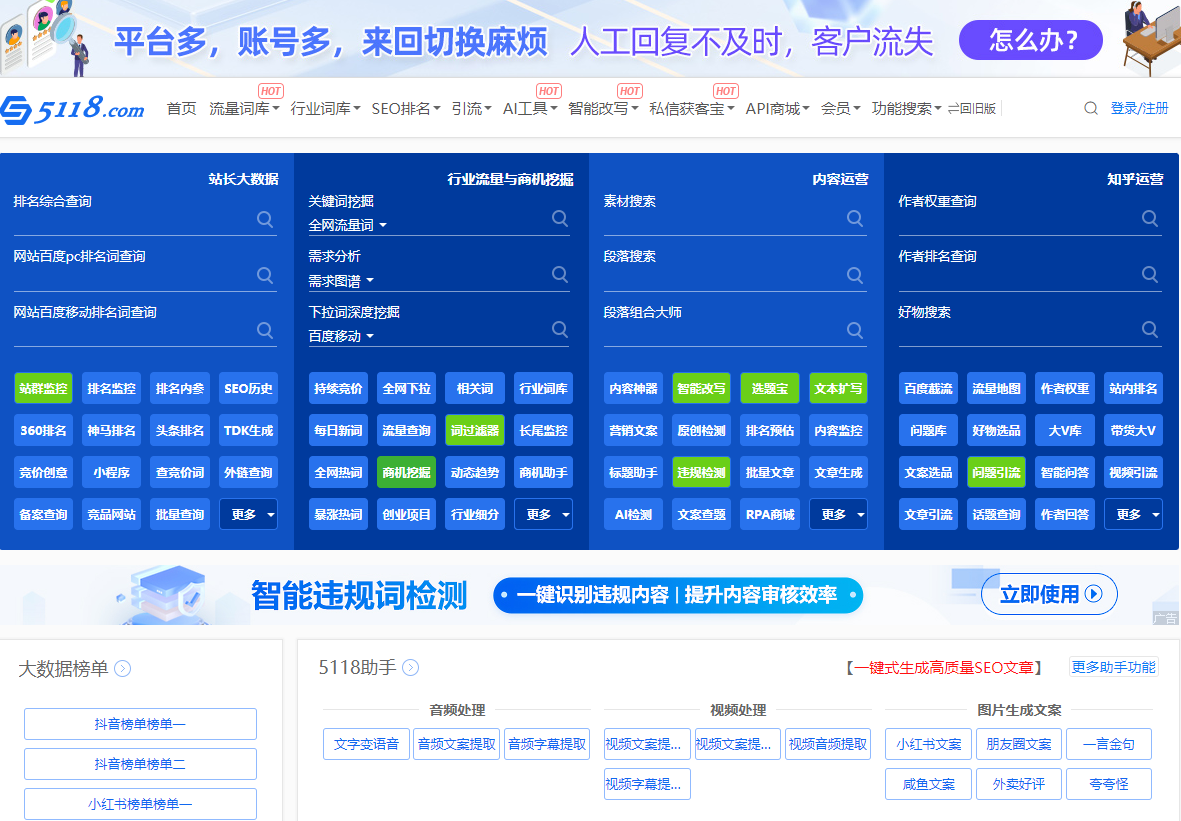Open 私信获客宝 menu

click(691, 108)
